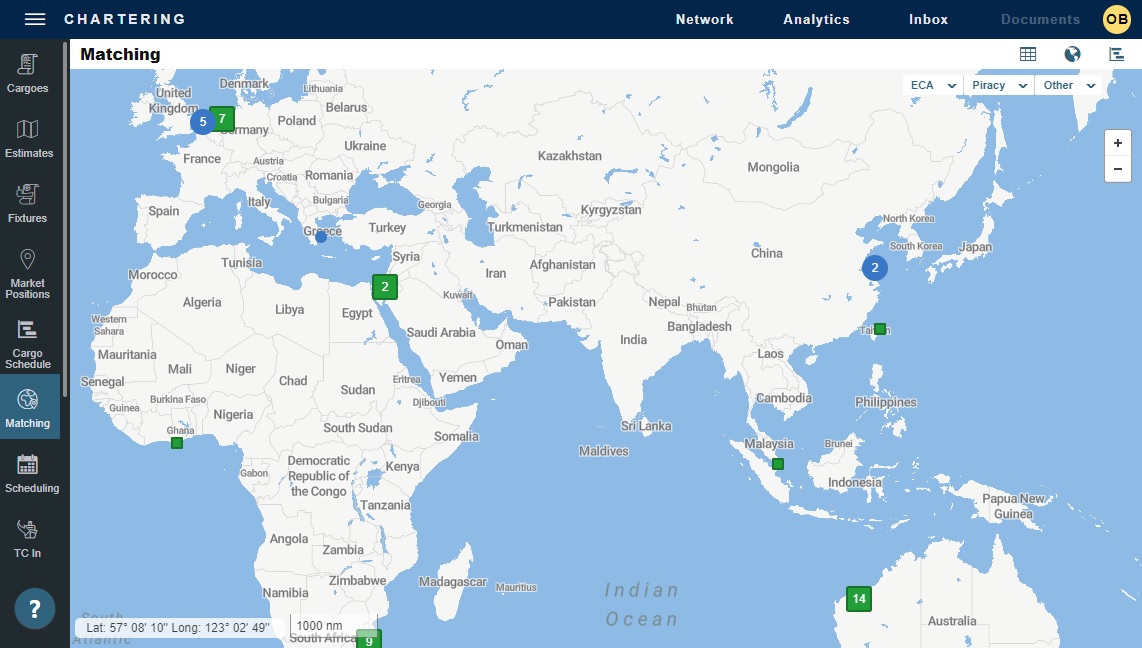Switch to the Analytics section
Image resolution: width=1142 pixels, height=648 pixels.
pyautogui.click(x=816, y=19)
